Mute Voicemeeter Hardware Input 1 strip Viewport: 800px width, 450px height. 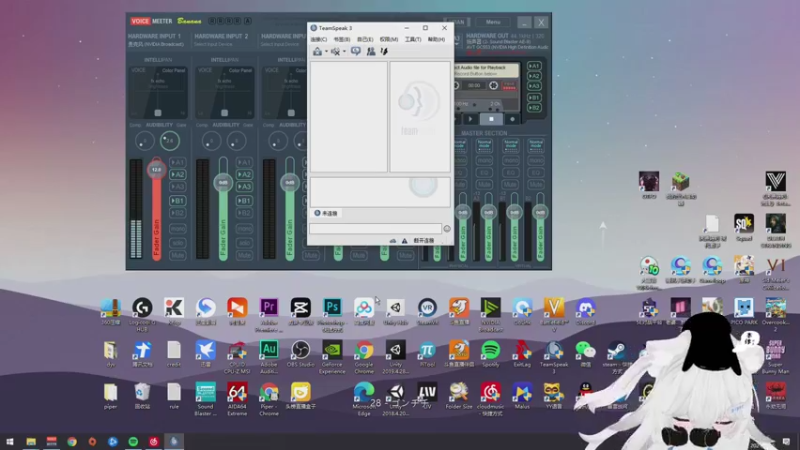pyautogui.click(x=177, y=255)
